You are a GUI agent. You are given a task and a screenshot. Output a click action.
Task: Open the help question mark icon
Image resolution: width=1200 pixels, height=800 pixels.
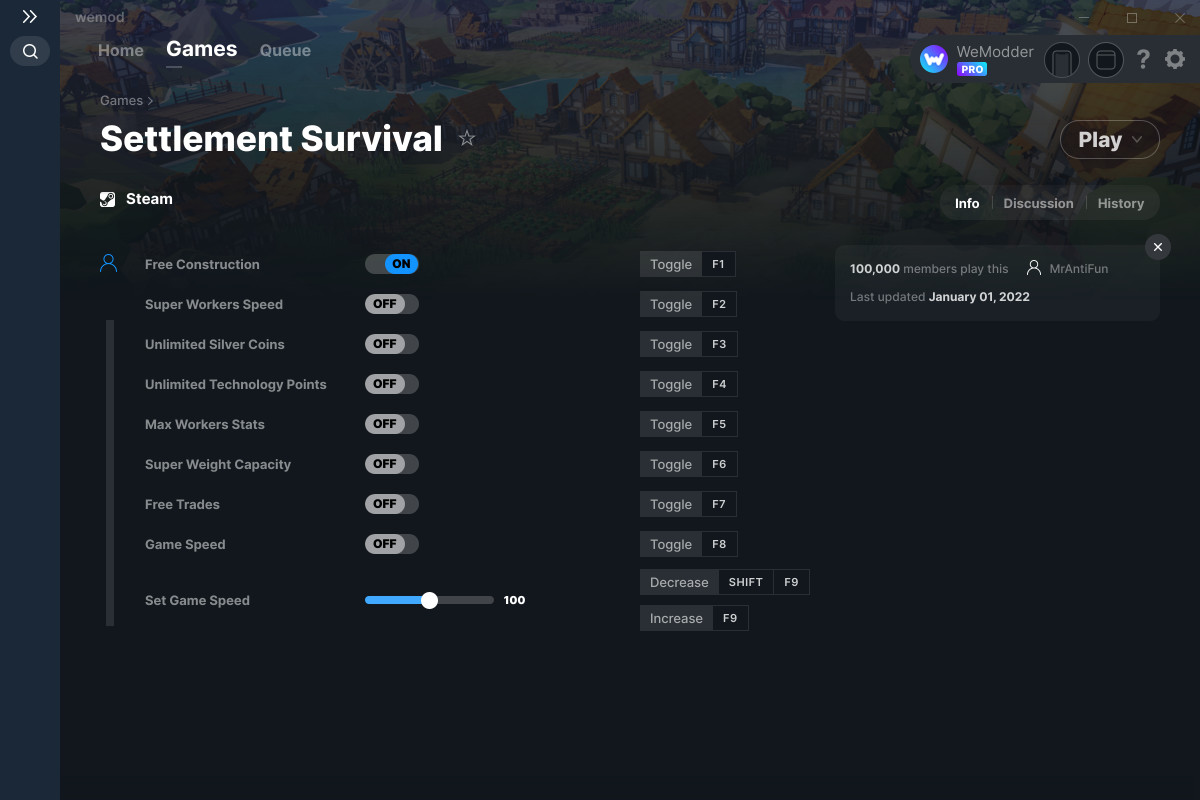pyautogui.click(x=1143, y=60)
